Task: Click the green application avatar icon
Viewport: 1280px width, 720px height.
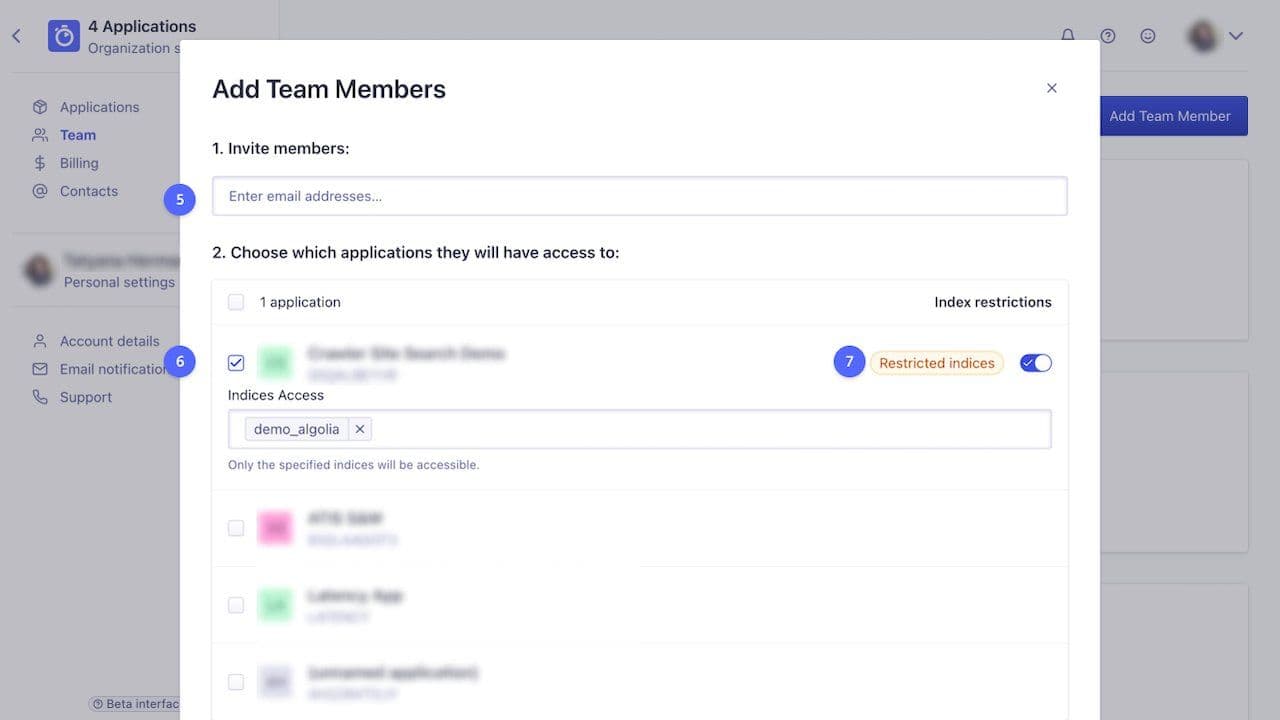Action: tap(275, 363)
